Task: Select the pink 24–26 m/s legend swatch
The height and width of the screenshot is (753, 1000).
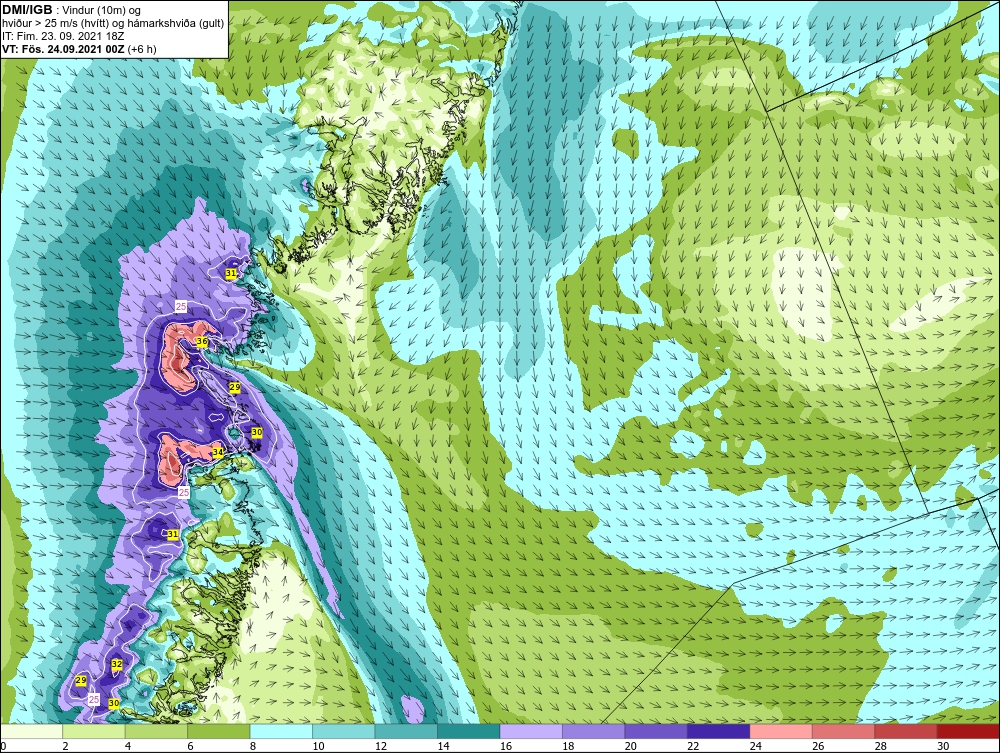Action: pyautogui.click(x=781, y=731)
